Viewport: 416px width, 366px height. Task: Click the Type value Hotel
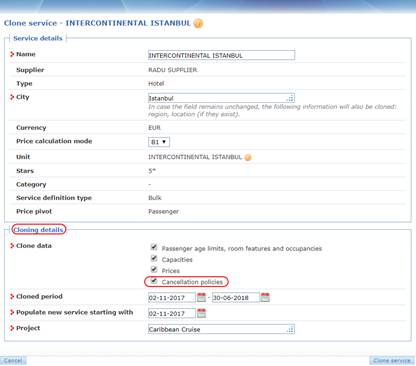[x=156, y=83]
